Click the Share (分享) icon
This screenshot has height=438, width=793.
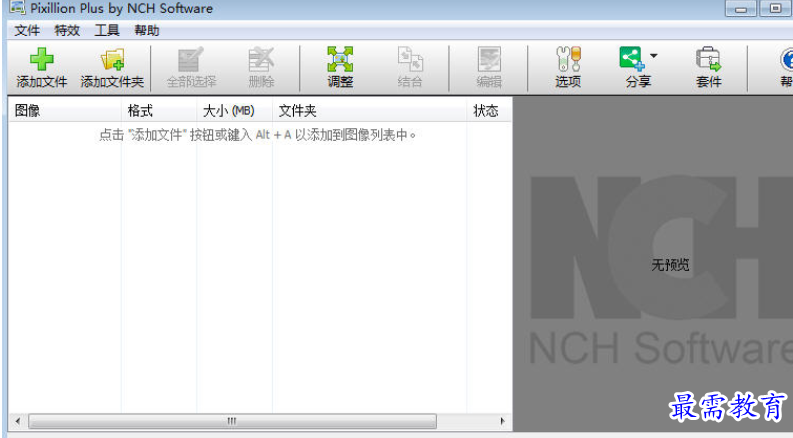pos(632,59)
